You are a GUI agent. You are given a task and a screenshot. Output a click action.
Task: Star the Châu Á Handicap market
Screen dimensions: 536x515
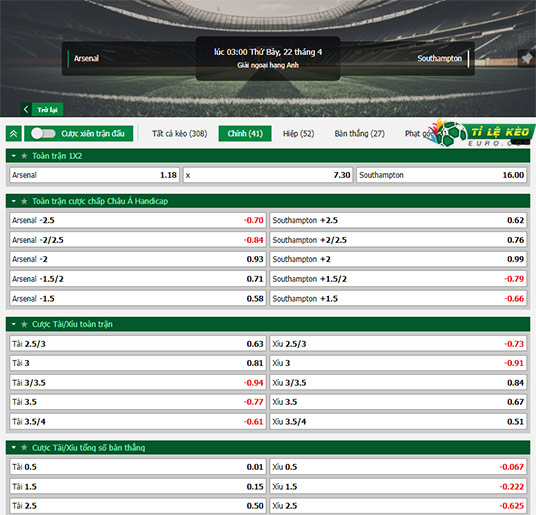[24, 201]
